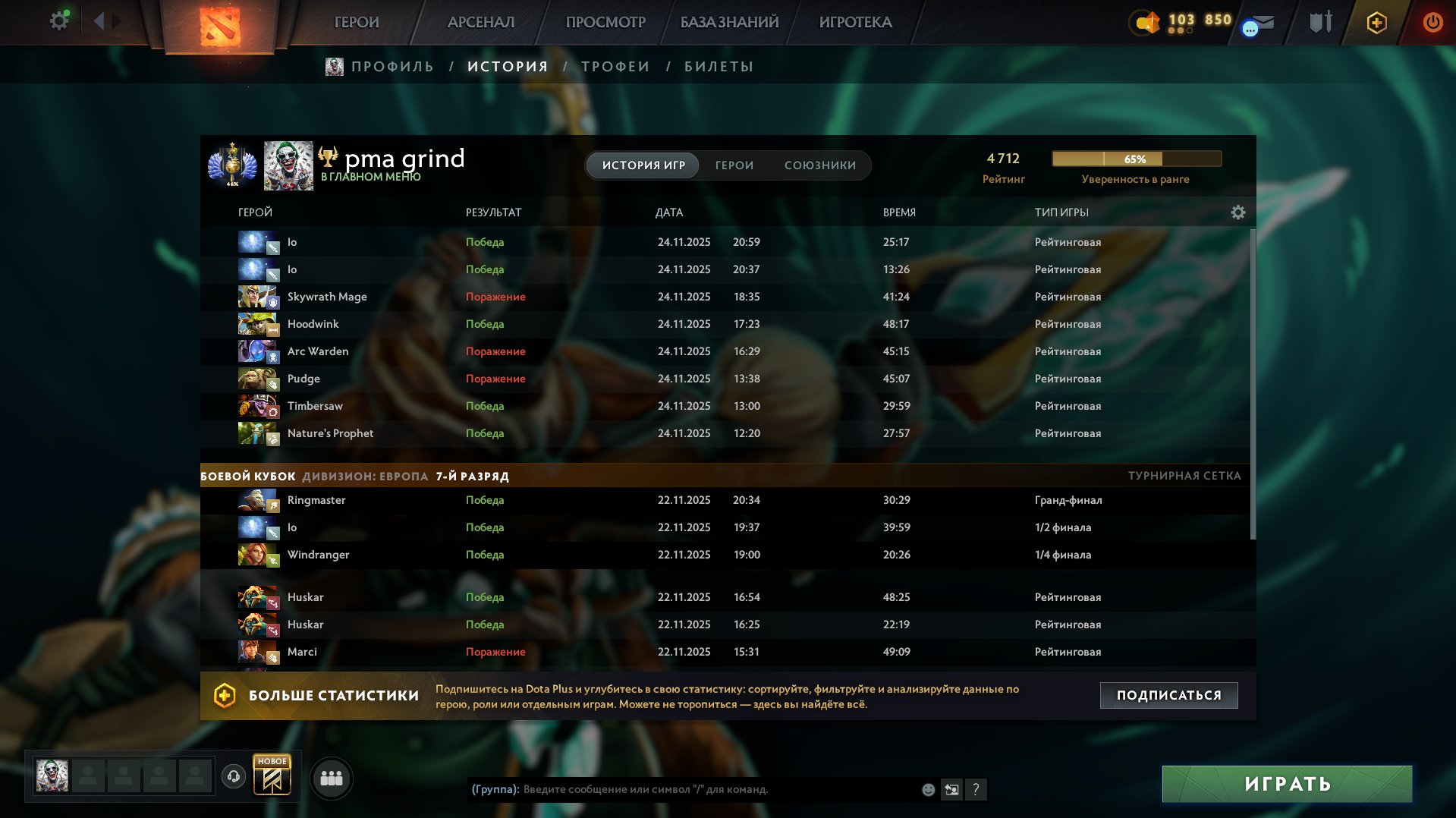Click the 65% rank confidence bar
The height and width of the screenshot is (818, 1456).
point(1135,159)
